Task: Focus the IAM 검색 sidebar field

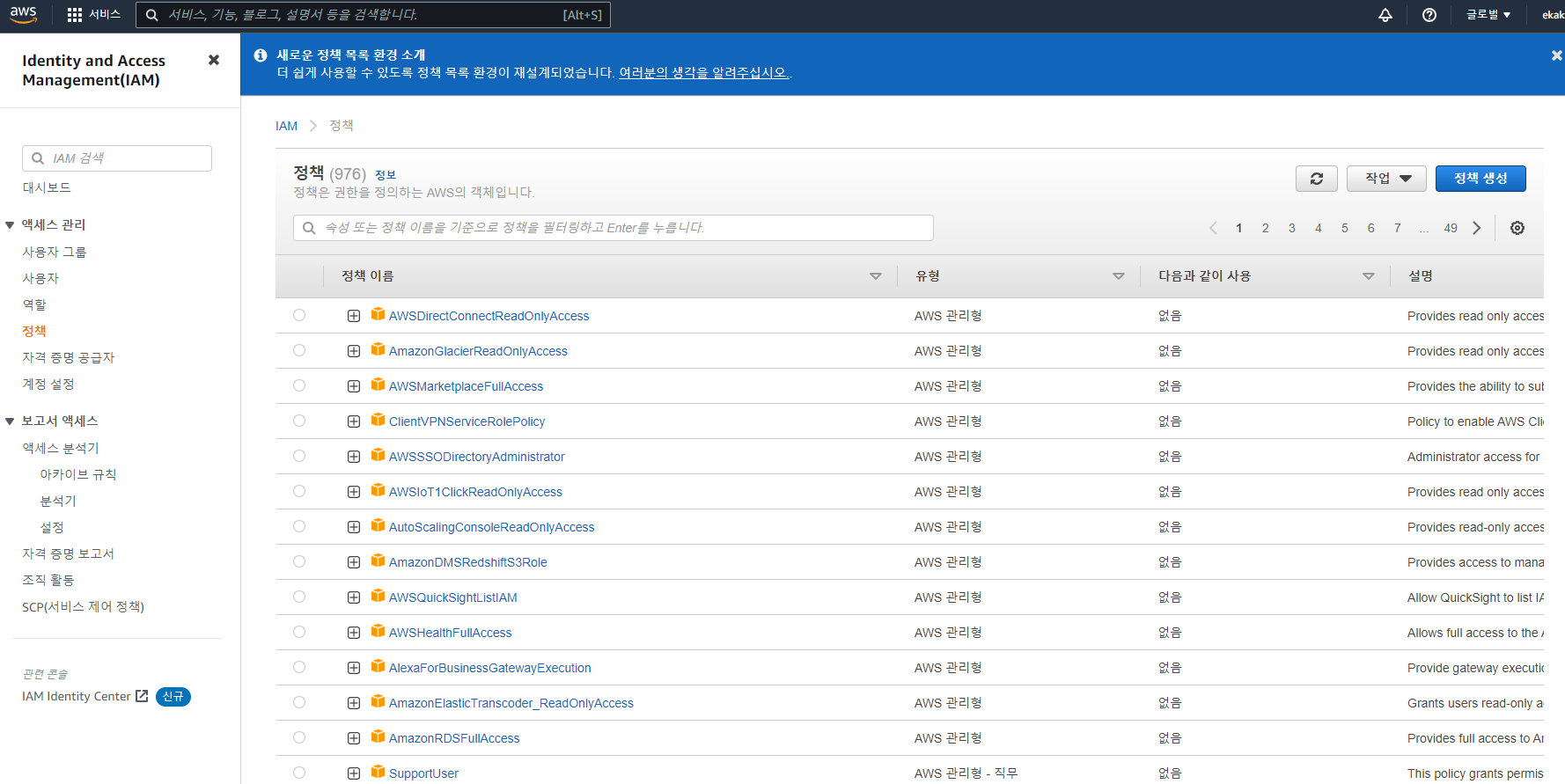Action: pyautogui.click(x=117, y=158)
